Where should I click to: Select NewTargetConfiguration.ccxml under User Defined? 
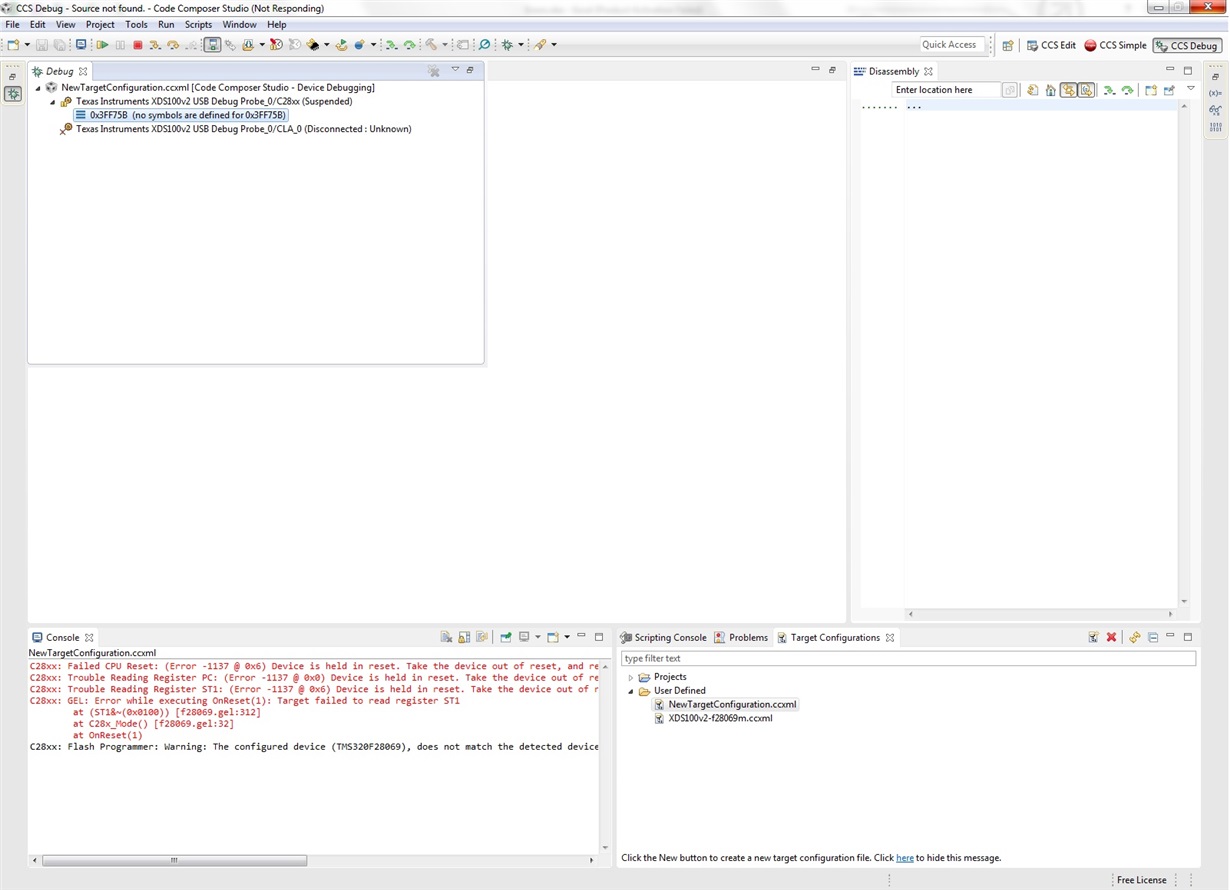(732, 705)
